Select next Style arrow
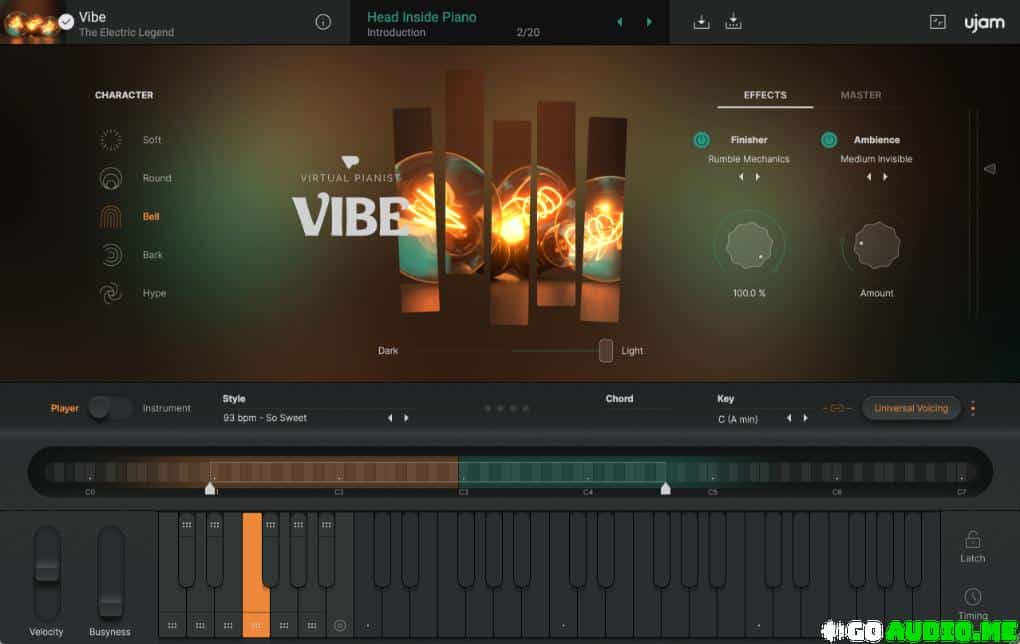This screenshot has width=1020, height=644. 407,418
